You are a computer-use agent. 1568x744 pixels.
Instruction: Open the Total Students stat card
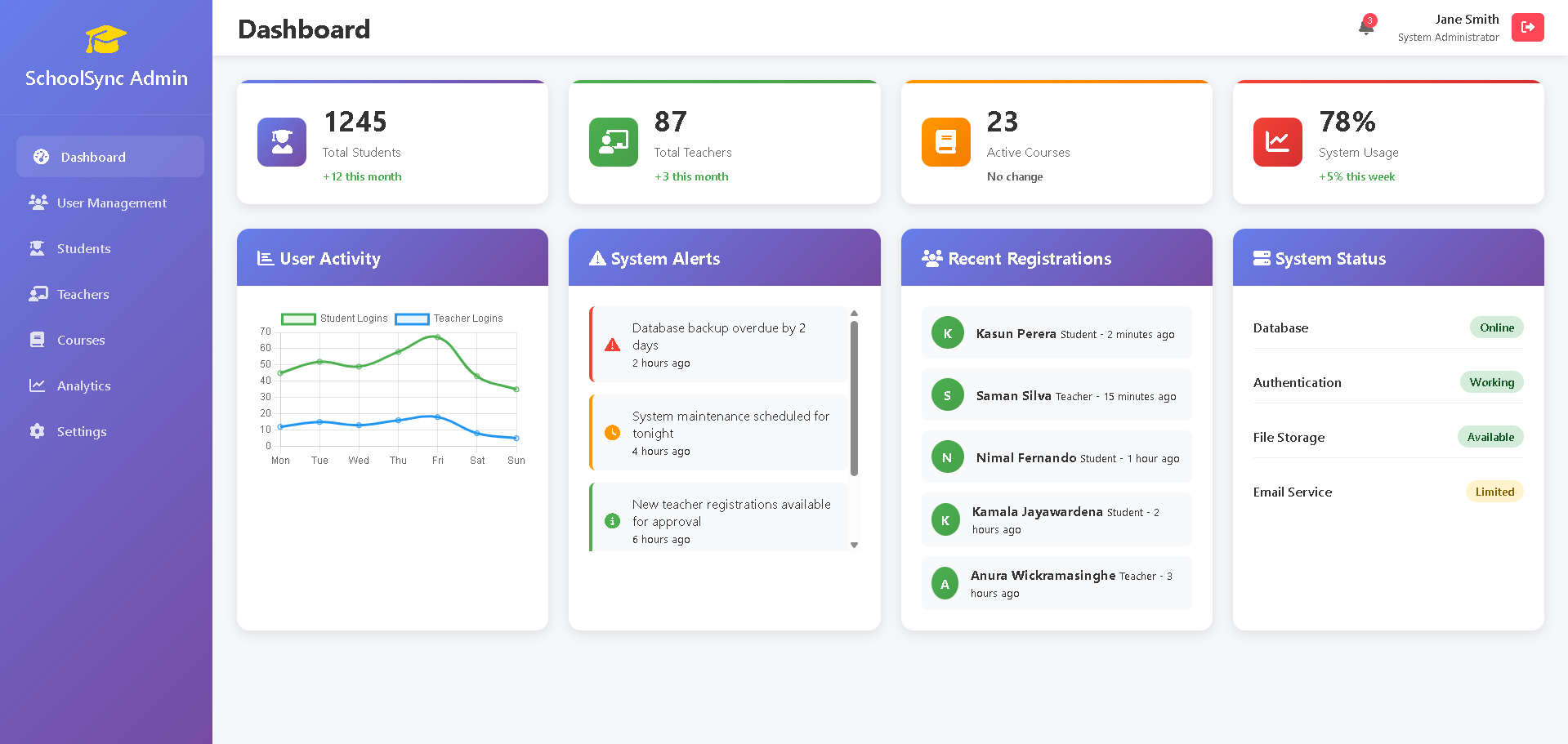[392, 142]
